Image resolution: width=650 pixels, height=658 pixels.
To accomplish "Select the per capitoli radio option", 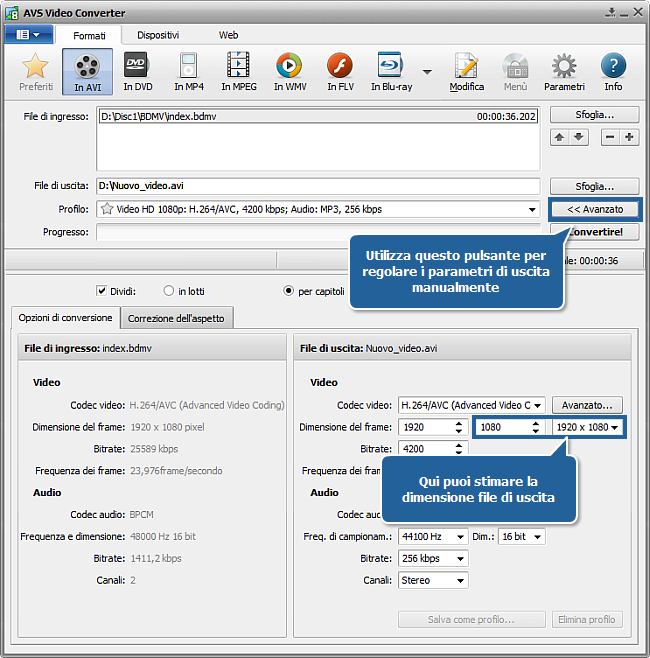I will tap(288, 291).
